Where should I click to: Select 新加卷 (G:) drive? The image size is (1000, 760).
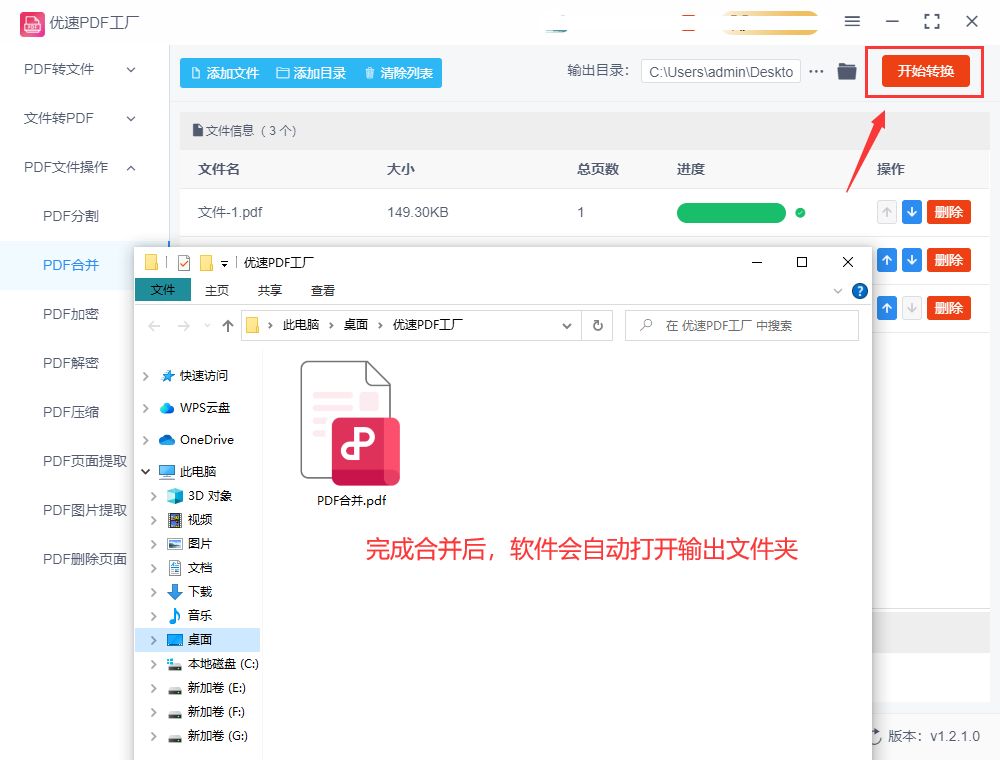point(217,736)
